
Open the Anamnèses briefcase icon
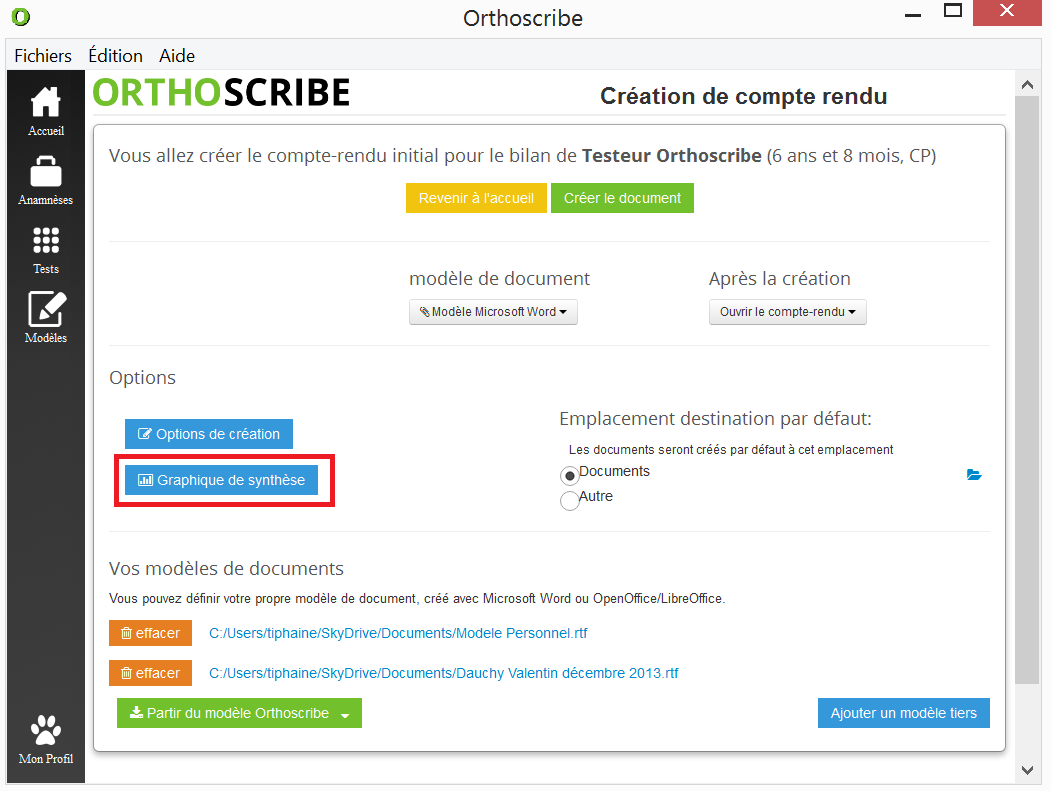click(x=46, y=173)
